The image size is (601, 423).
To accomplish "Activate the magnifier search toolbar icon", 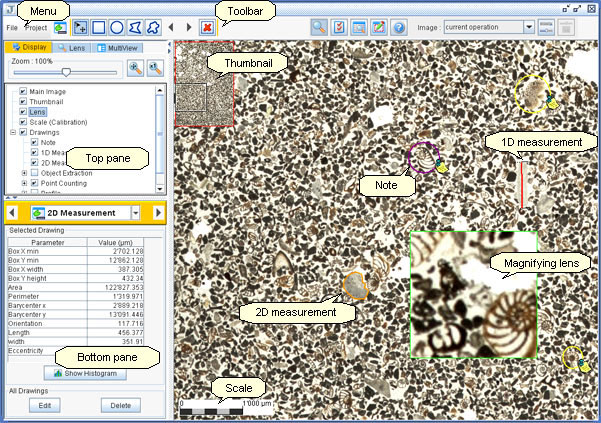I will point(319,28).
